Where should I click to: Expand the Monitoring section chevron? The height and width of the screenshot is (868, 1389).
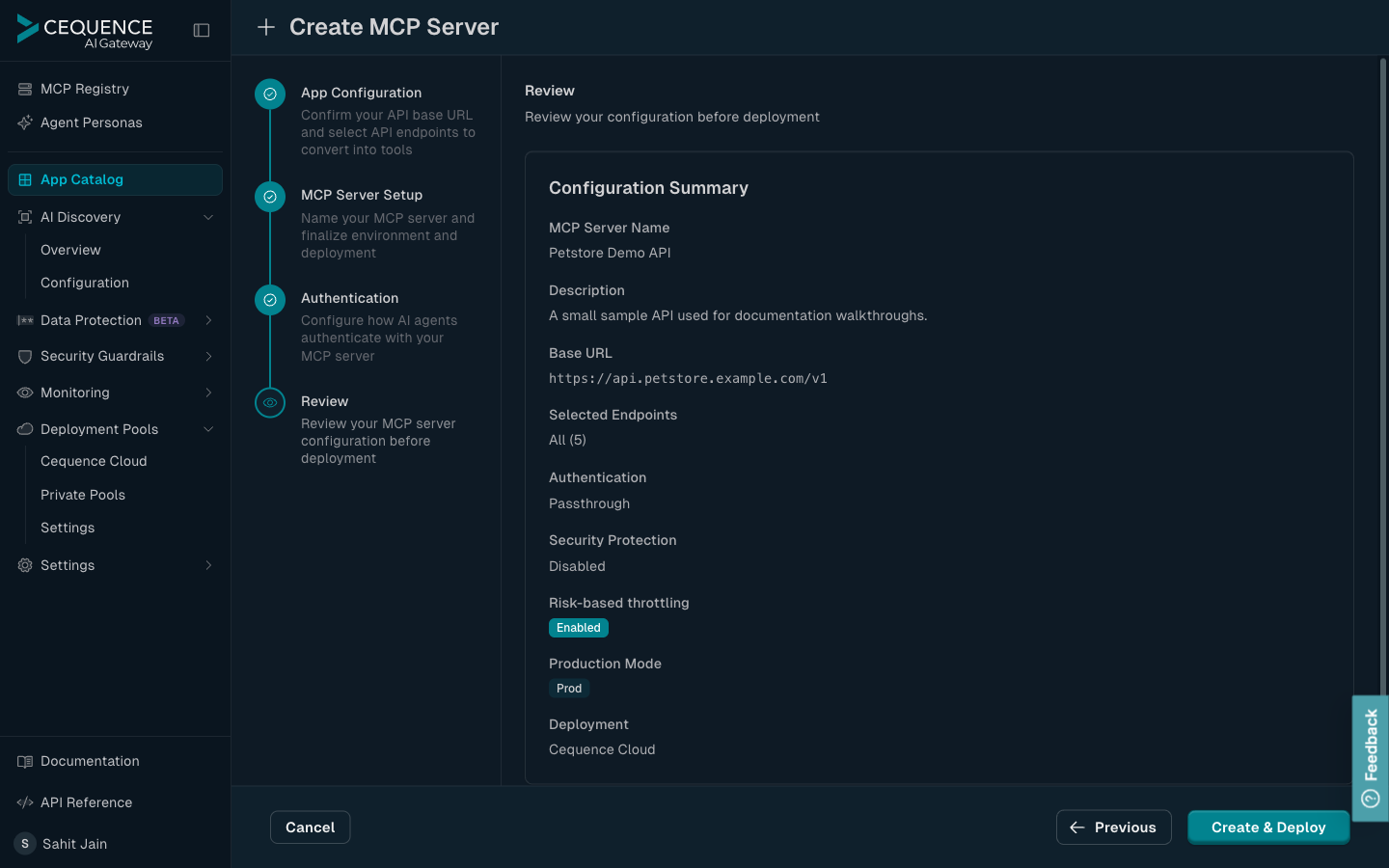[208, 393]
